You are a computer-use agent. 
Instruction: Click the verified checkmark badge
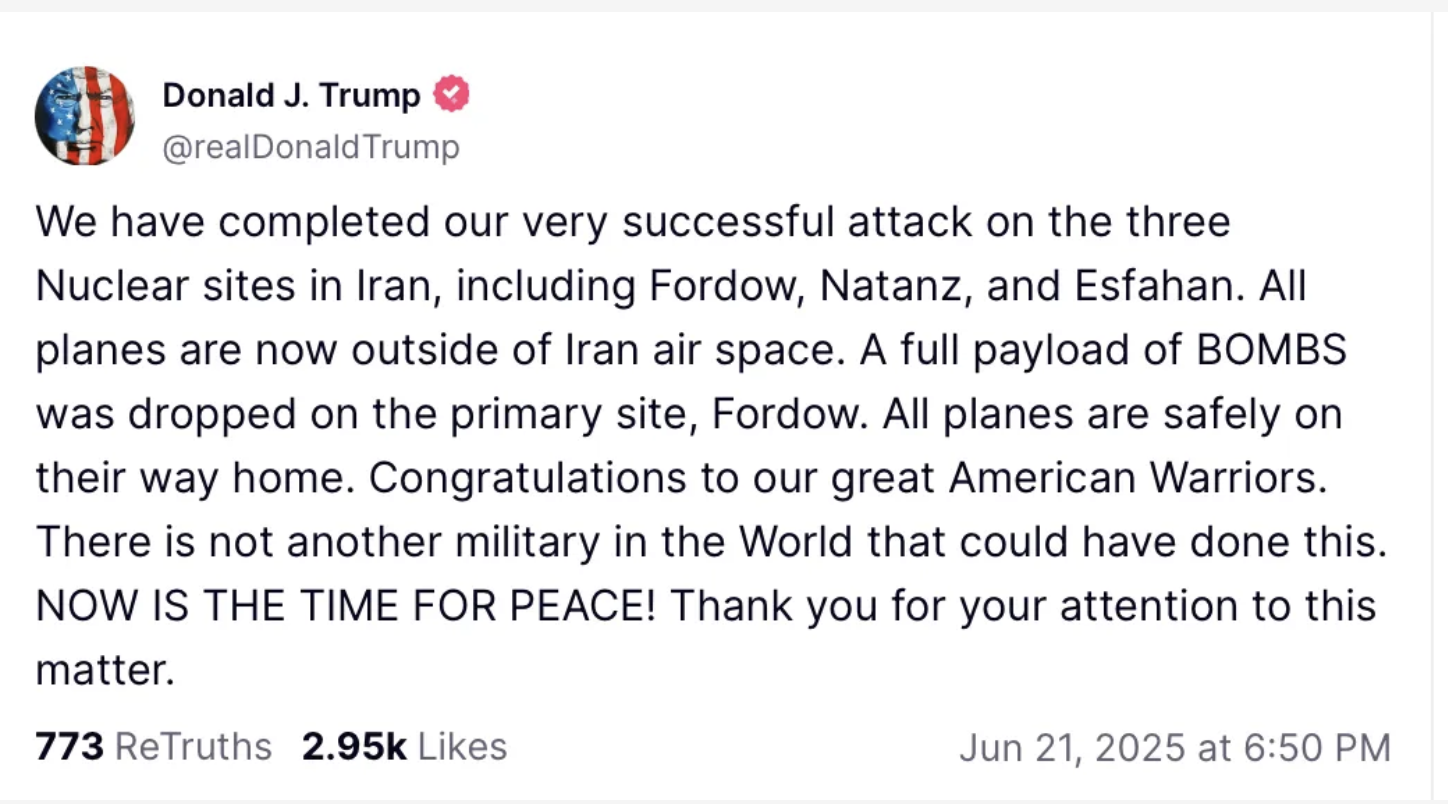(x=451, y=95)
